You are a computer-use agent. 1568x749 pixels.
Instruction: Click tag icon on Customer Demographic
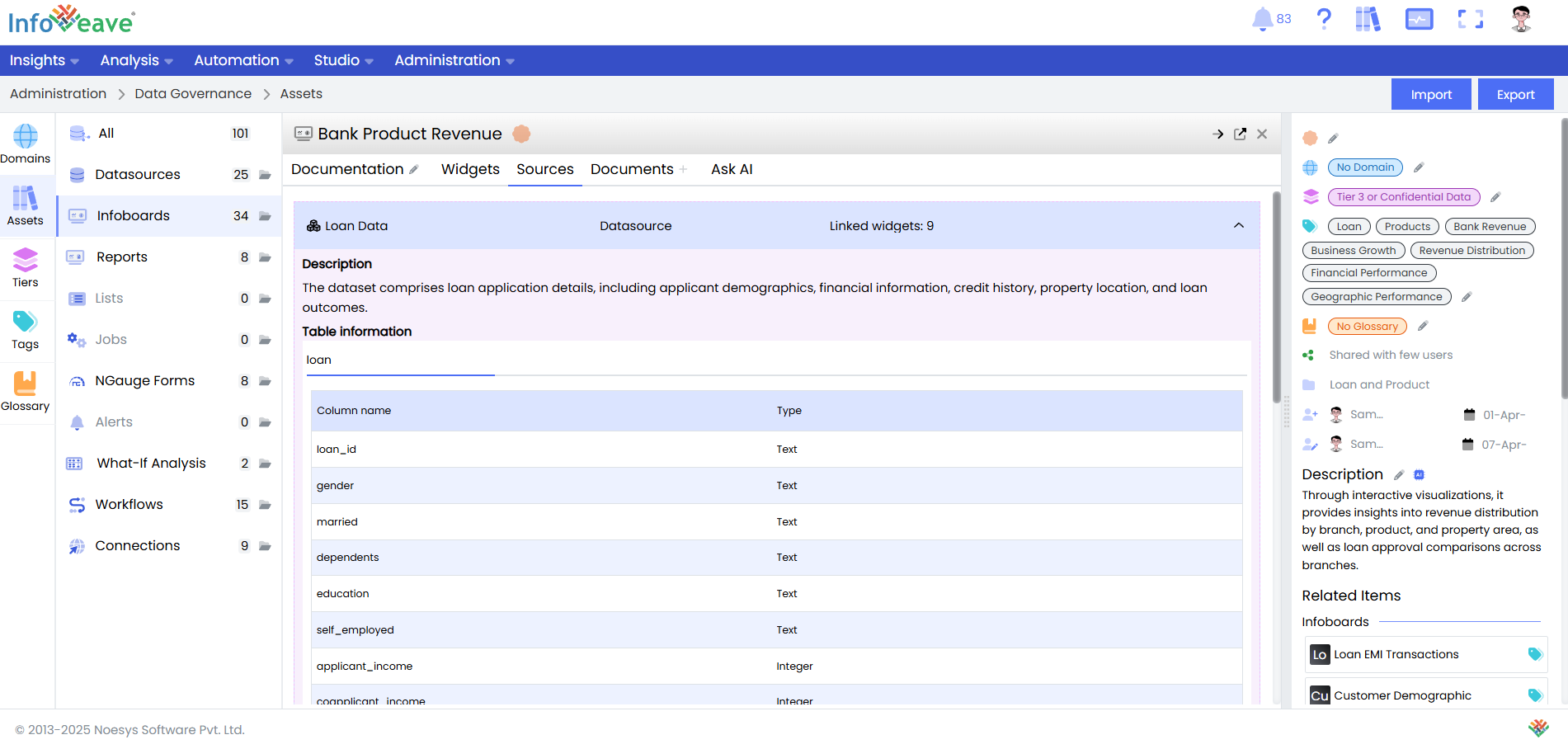pos(1535,695)
